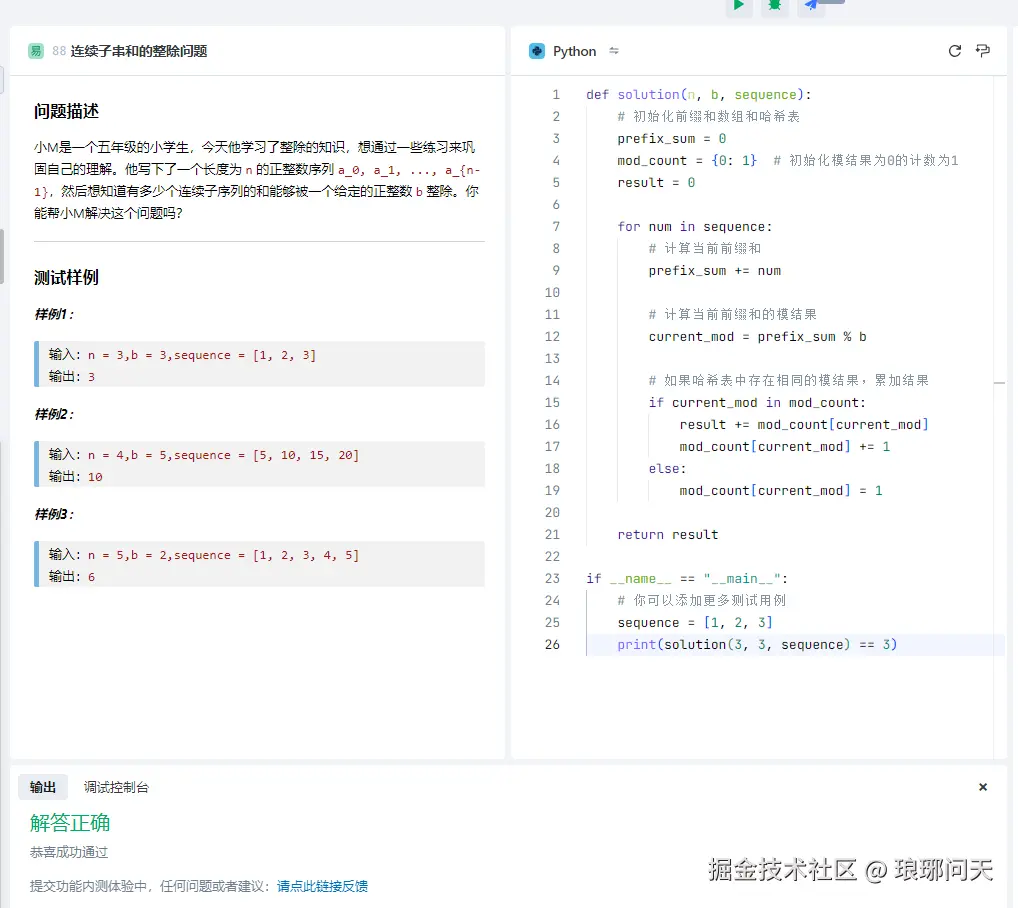1018x908 pixels.
Task: Click the feedback icon right of the refresh icon
Action: (x=983, y=50)
